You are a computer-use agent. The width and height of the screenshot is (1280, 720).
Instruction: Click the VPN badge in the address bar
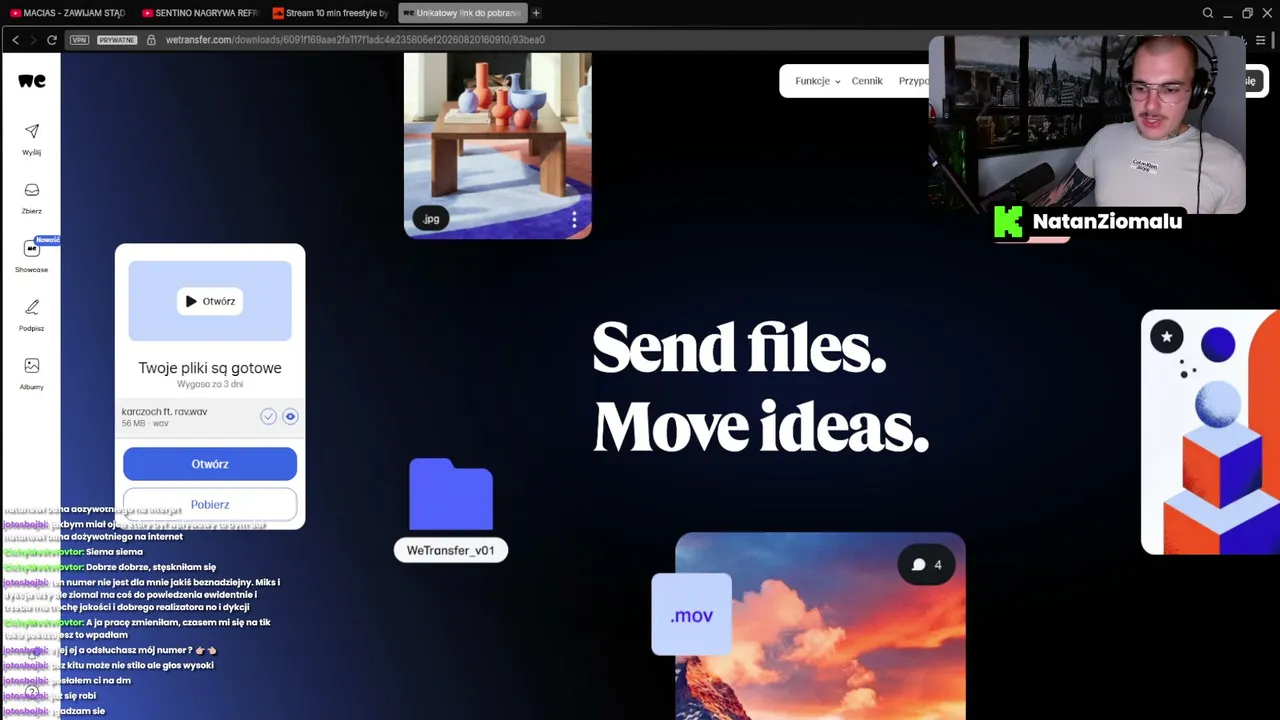[79, 40]
